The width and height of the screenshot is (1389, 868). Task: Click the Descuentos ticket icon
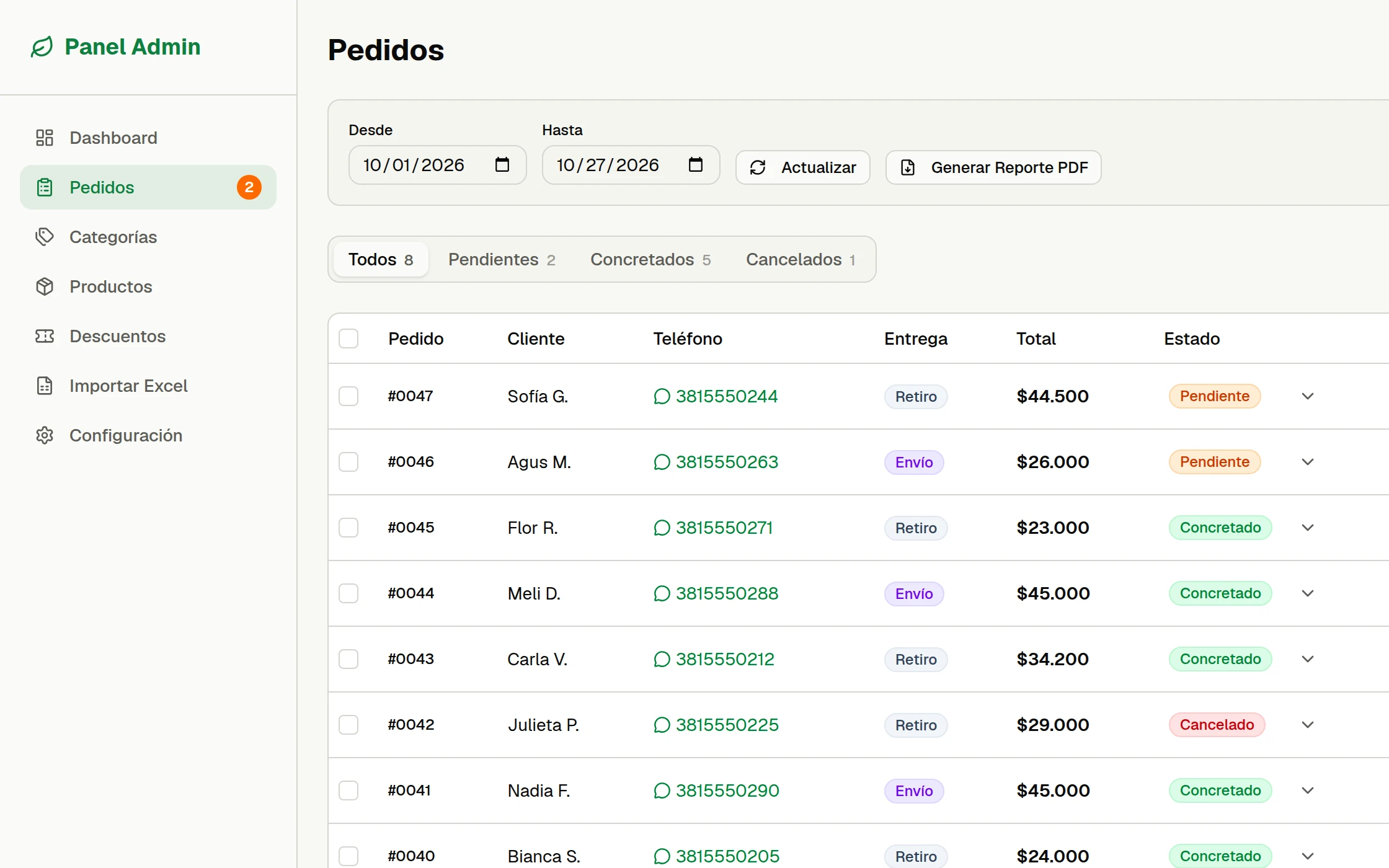coord(45,336)
